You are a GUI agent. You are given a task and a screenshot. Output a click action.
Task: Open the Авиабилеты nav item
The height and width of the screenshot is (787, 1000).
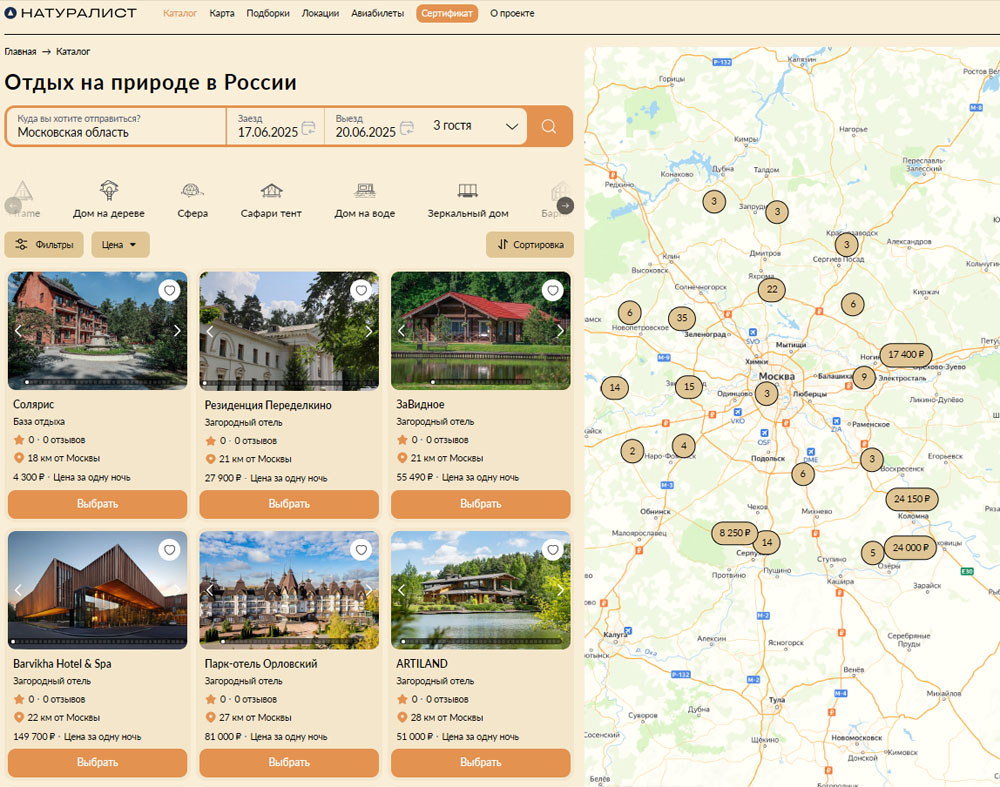(378, 13)
